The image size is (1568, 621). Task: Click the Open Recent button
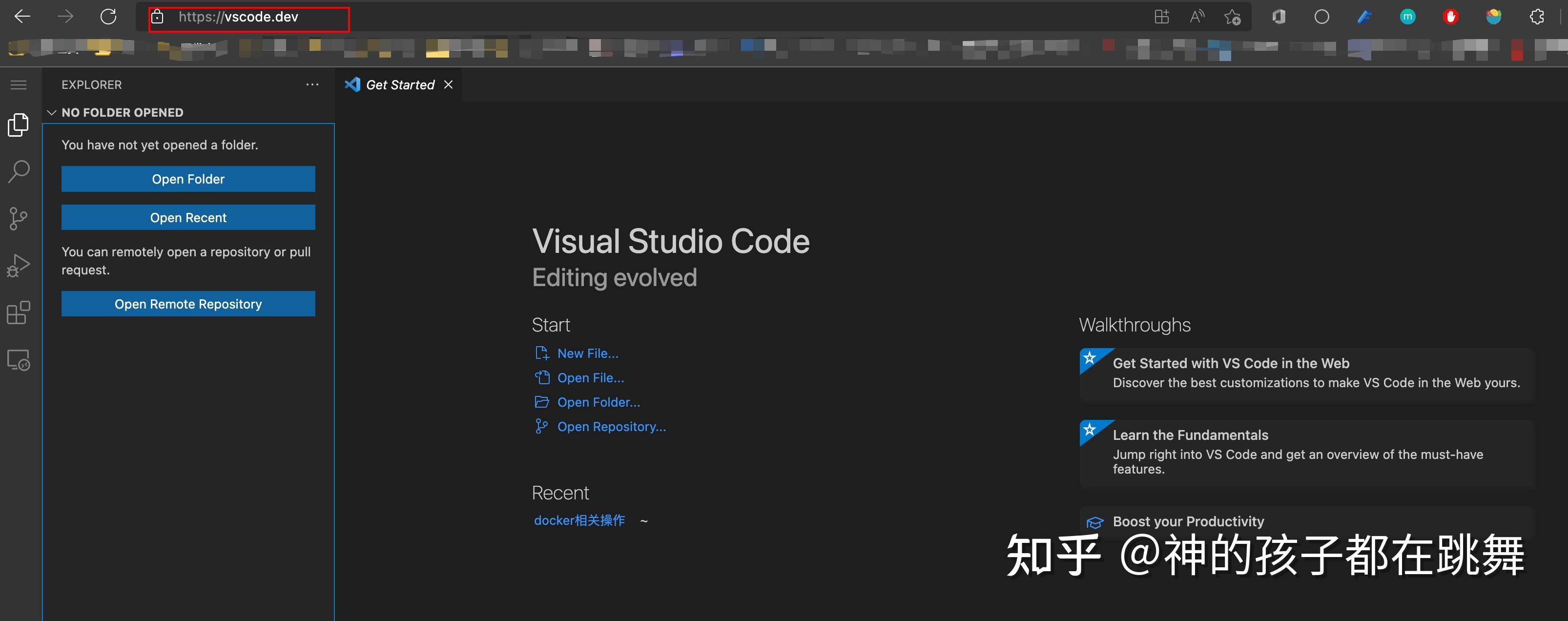coord(188,217)
